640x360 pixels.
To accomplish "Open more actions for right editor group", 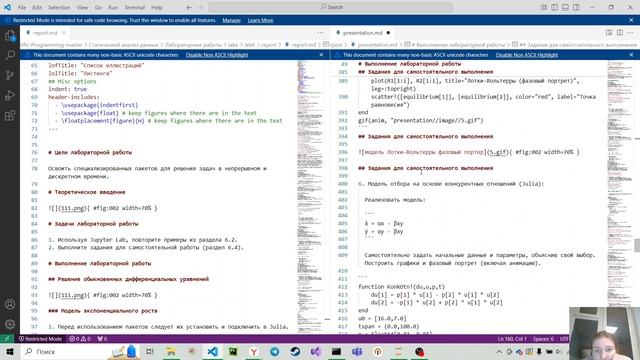I will pyautogui.click(x=631, y=33).
